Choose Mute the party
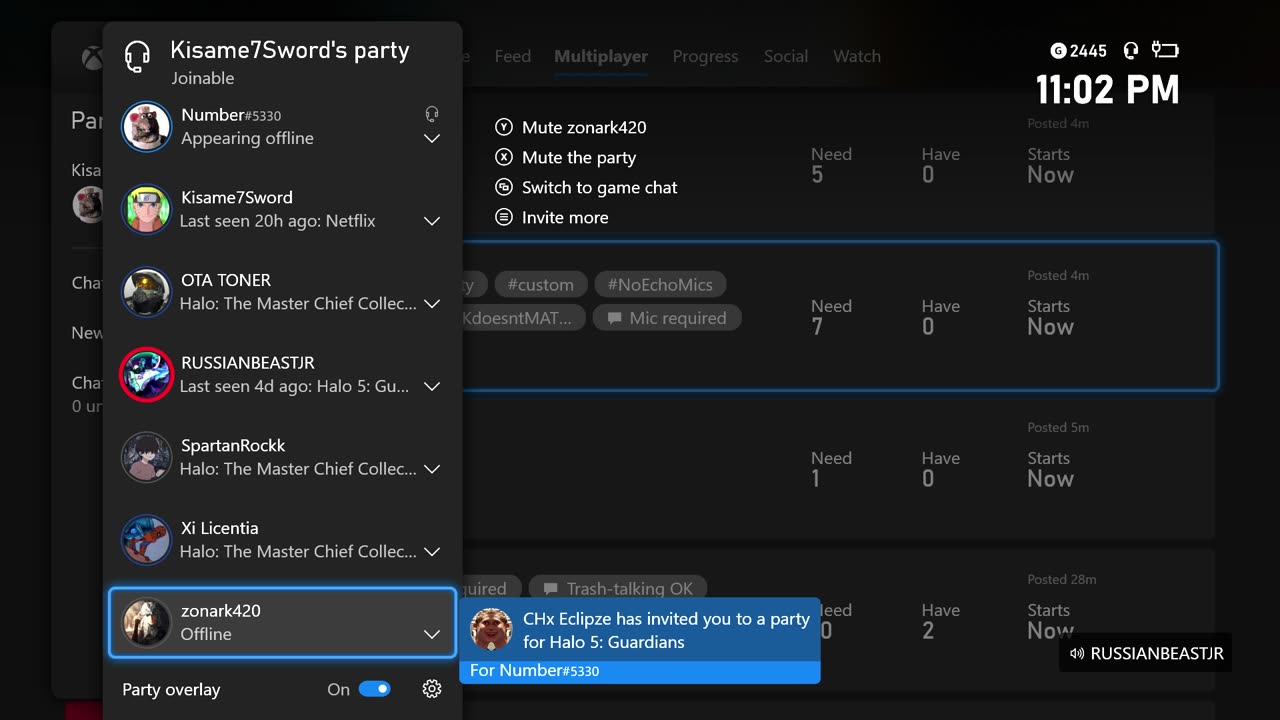The image size is (1280, 720). (566, 157)
